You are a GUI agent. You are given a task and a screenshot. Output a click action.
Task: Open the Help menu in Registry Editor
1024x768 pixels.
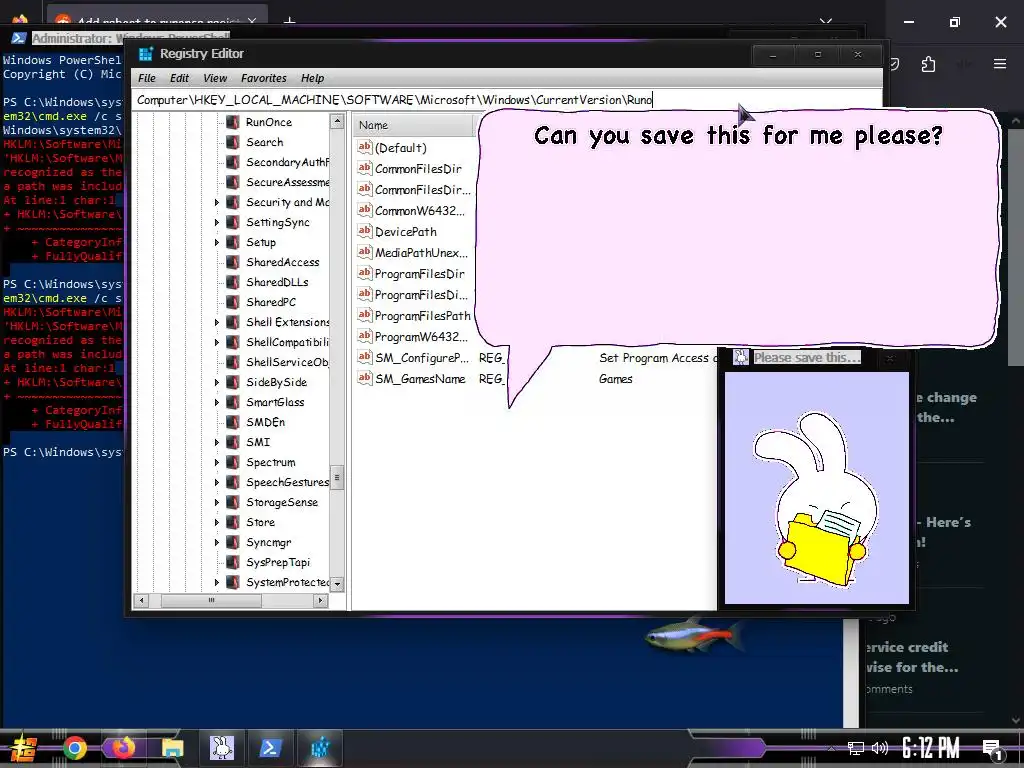tap(312, 78)
